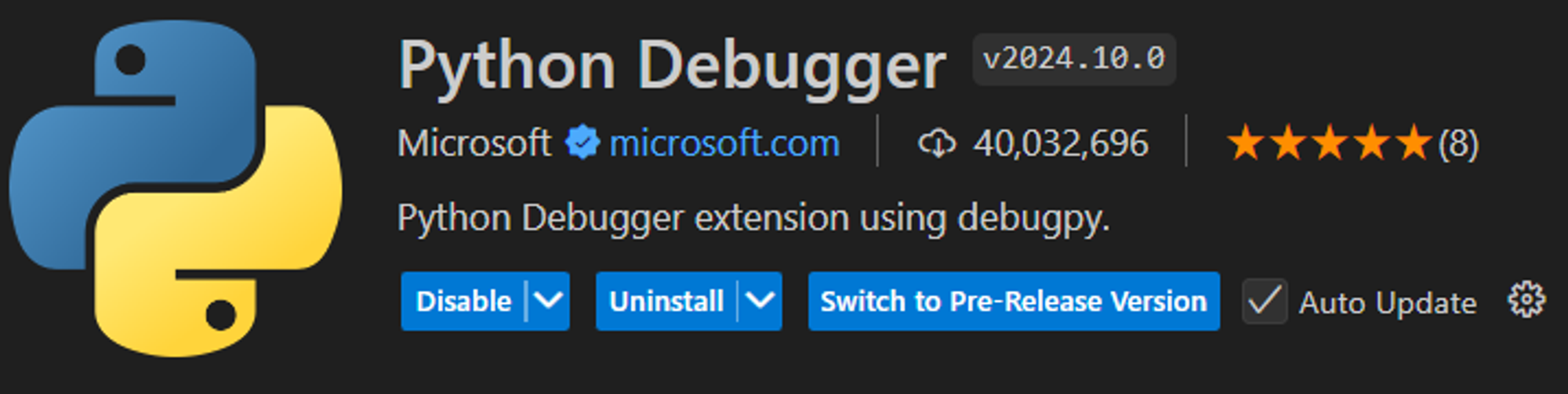Viewport: 1568px width, 394px height.
Task: Click the verified publisher badge icon
Action: [582, 143]
